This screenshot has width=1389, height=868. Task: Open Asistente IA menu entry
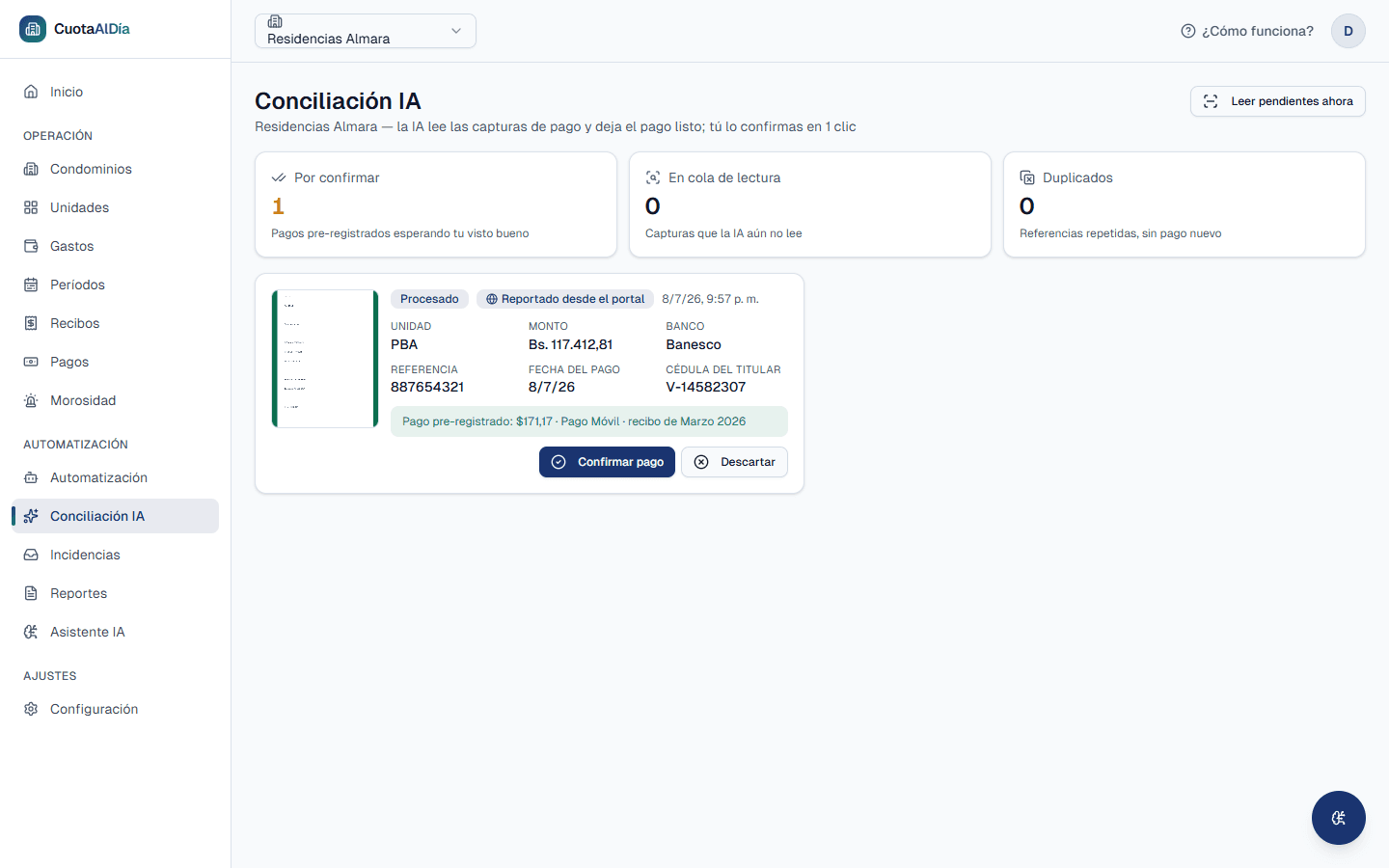tap(115, 632)
